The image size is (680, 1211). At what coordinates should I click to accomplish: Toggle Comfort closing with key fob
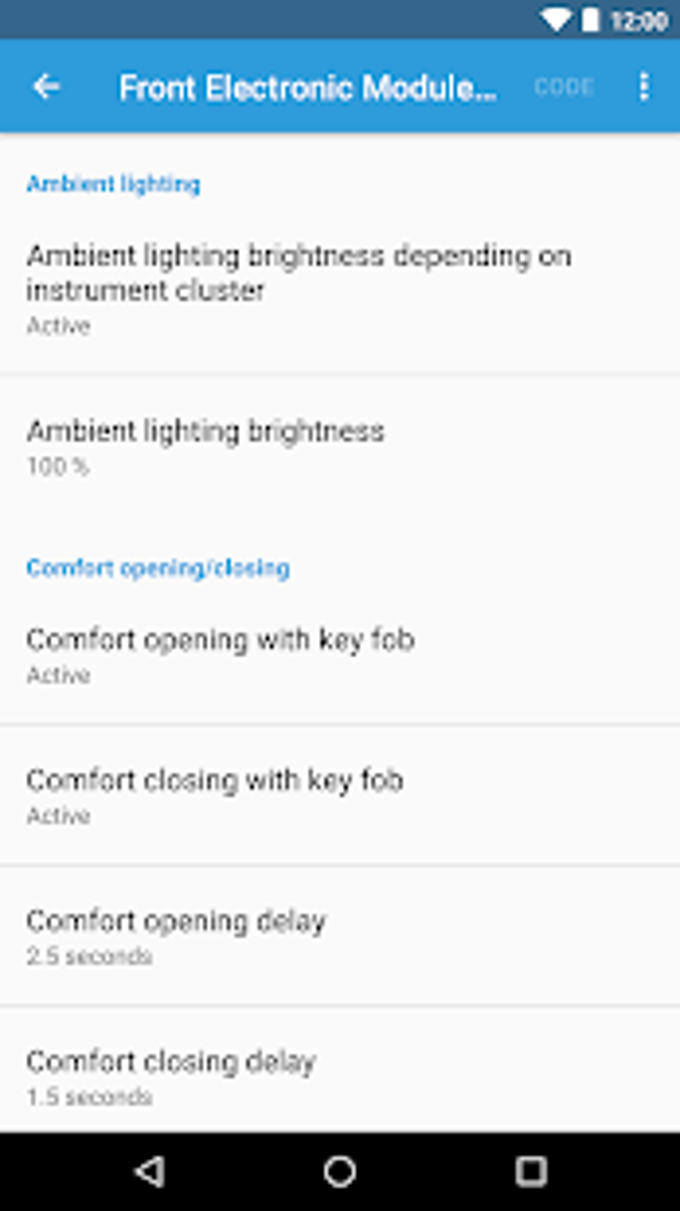[340, 796]
